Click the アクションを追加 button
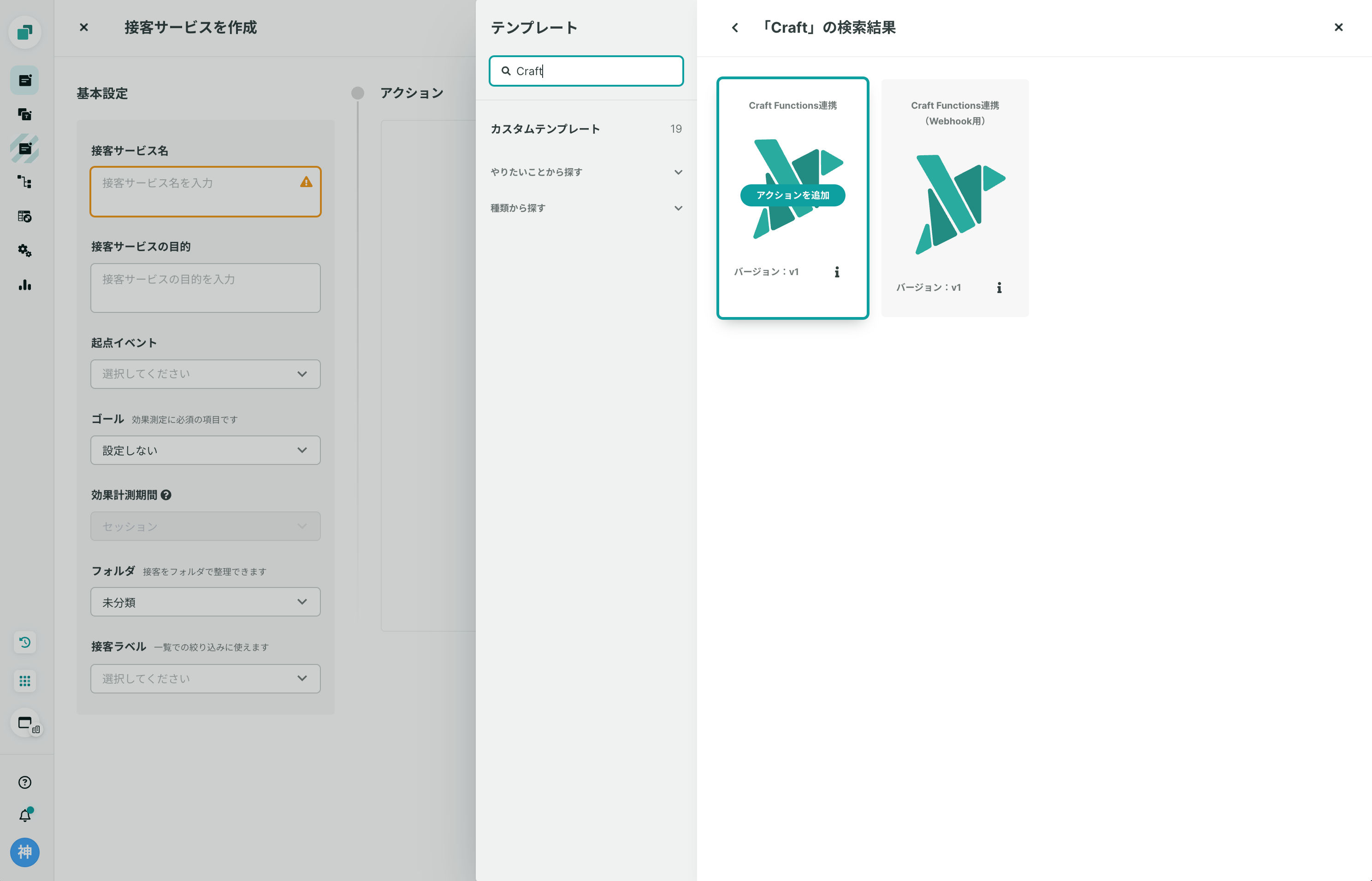The width and height of the screenshot is (1372, 881). 793,195
